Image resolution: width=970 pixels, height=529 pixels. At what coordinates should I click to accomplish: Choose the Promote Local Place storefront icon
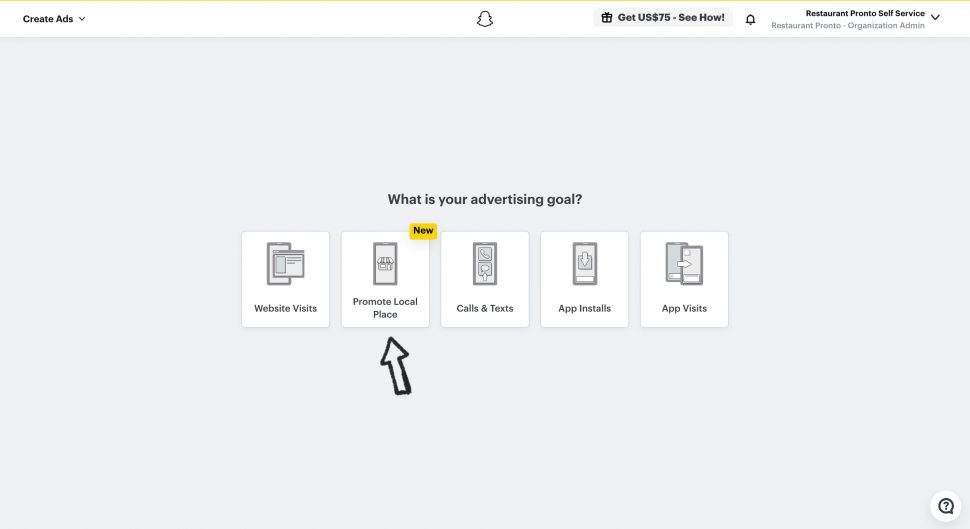385,264
